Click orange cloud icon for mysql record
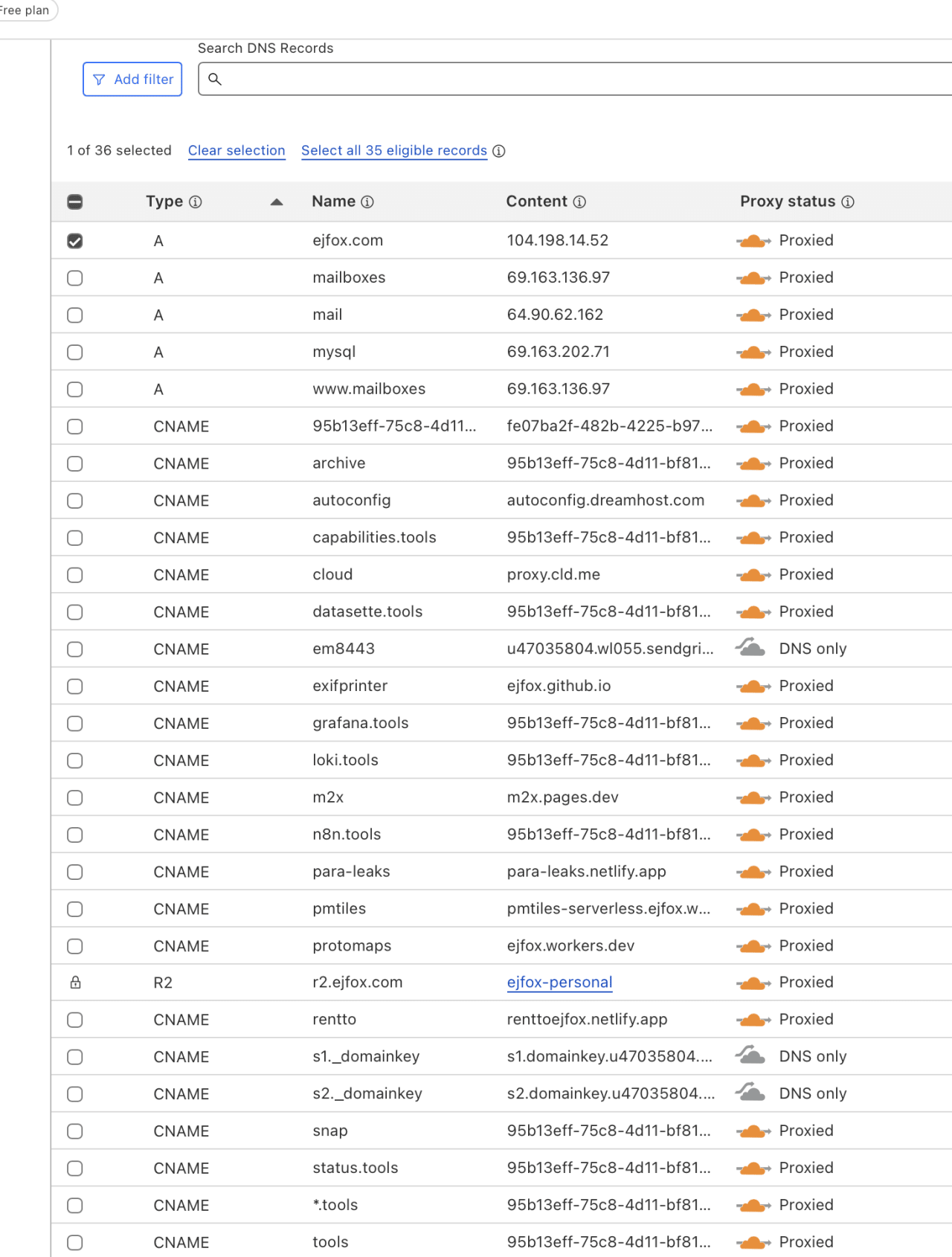 click(753, 353)
